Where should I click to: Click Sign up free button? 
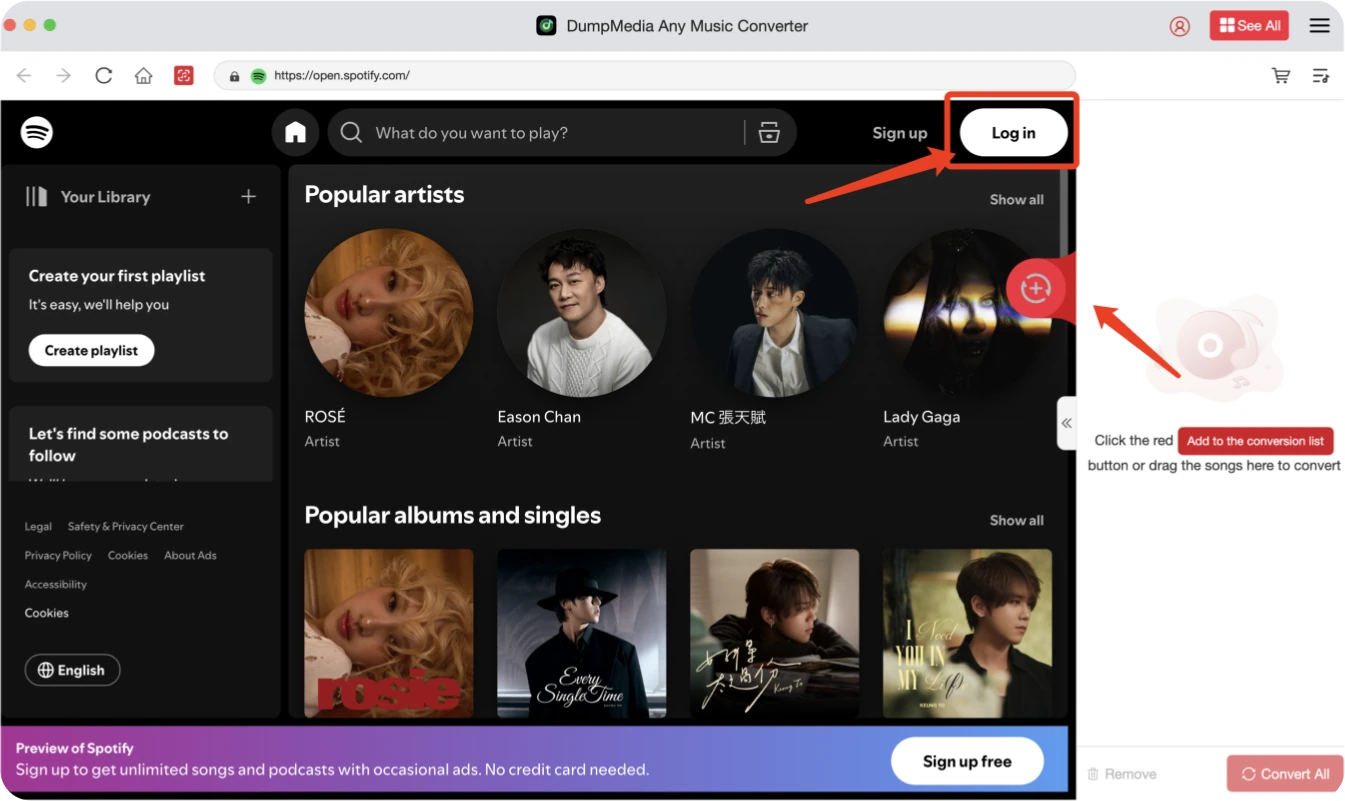coord(967,762)
